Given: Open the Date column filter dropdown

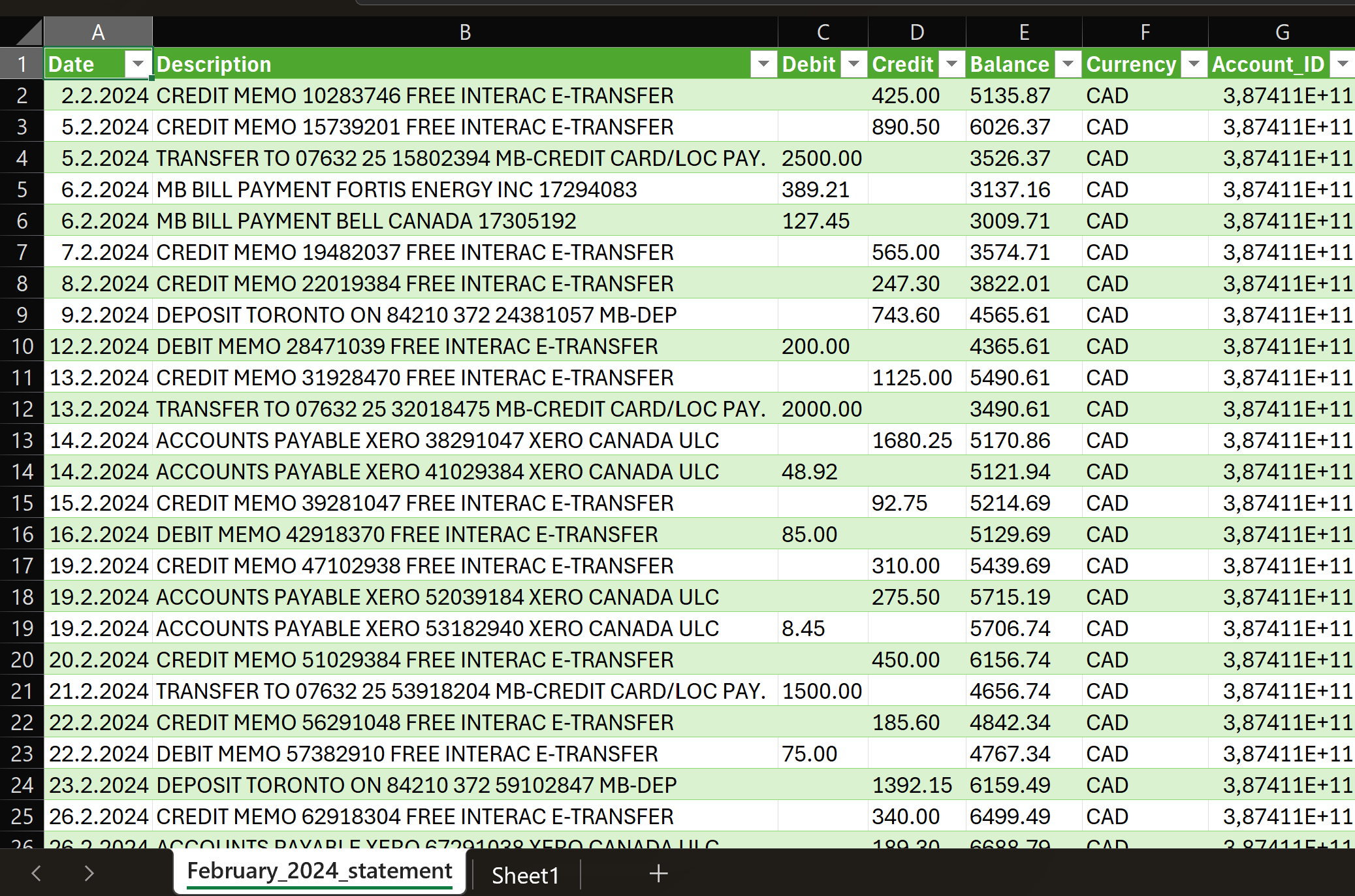Looking at the screenshot, I should [x=138, y=64].
